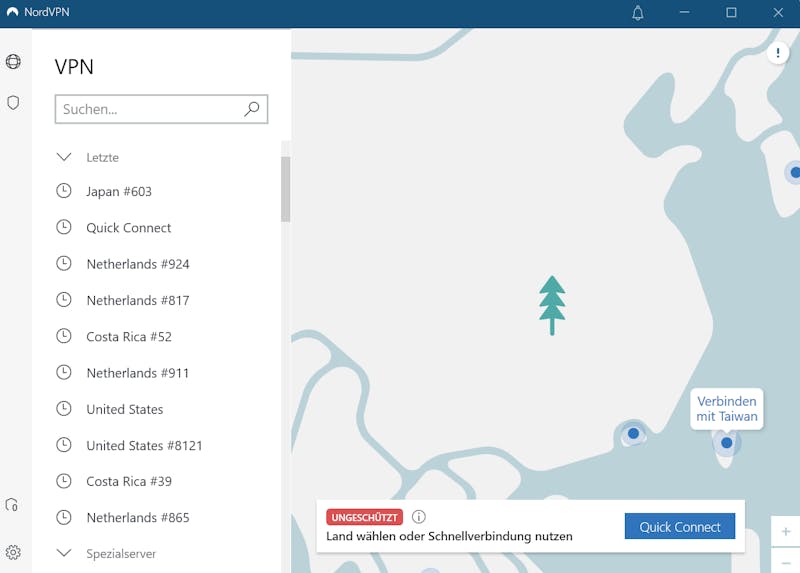This screenshot has width=800, height=573.
Task: Click the clock icon beside Costa Rica #52
Action: pos(64,336)
